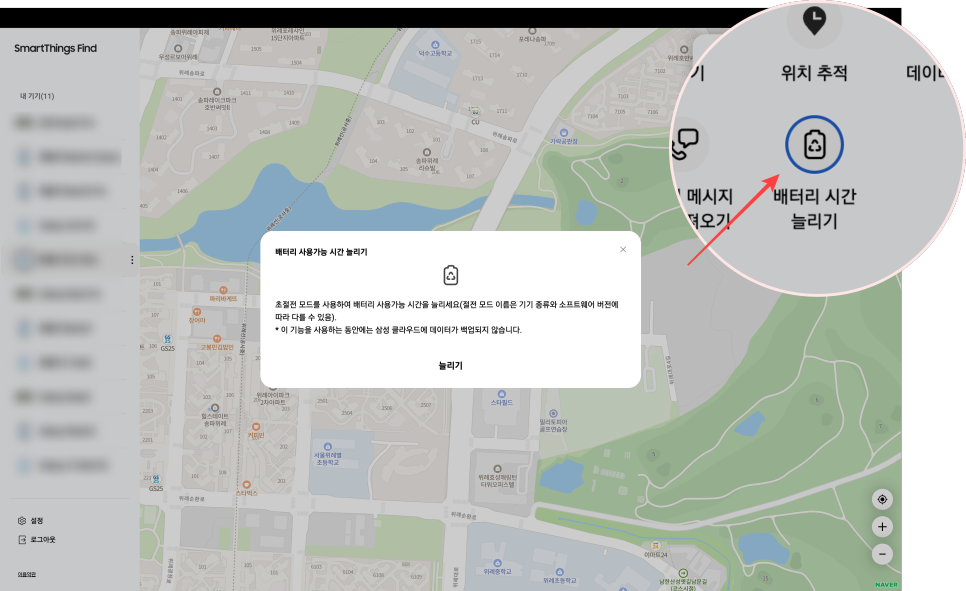Select the 덕수고등학교 school marker
The width and height of the screenshot is (966, 591).
pyautogui.click(x=436, y=45)
